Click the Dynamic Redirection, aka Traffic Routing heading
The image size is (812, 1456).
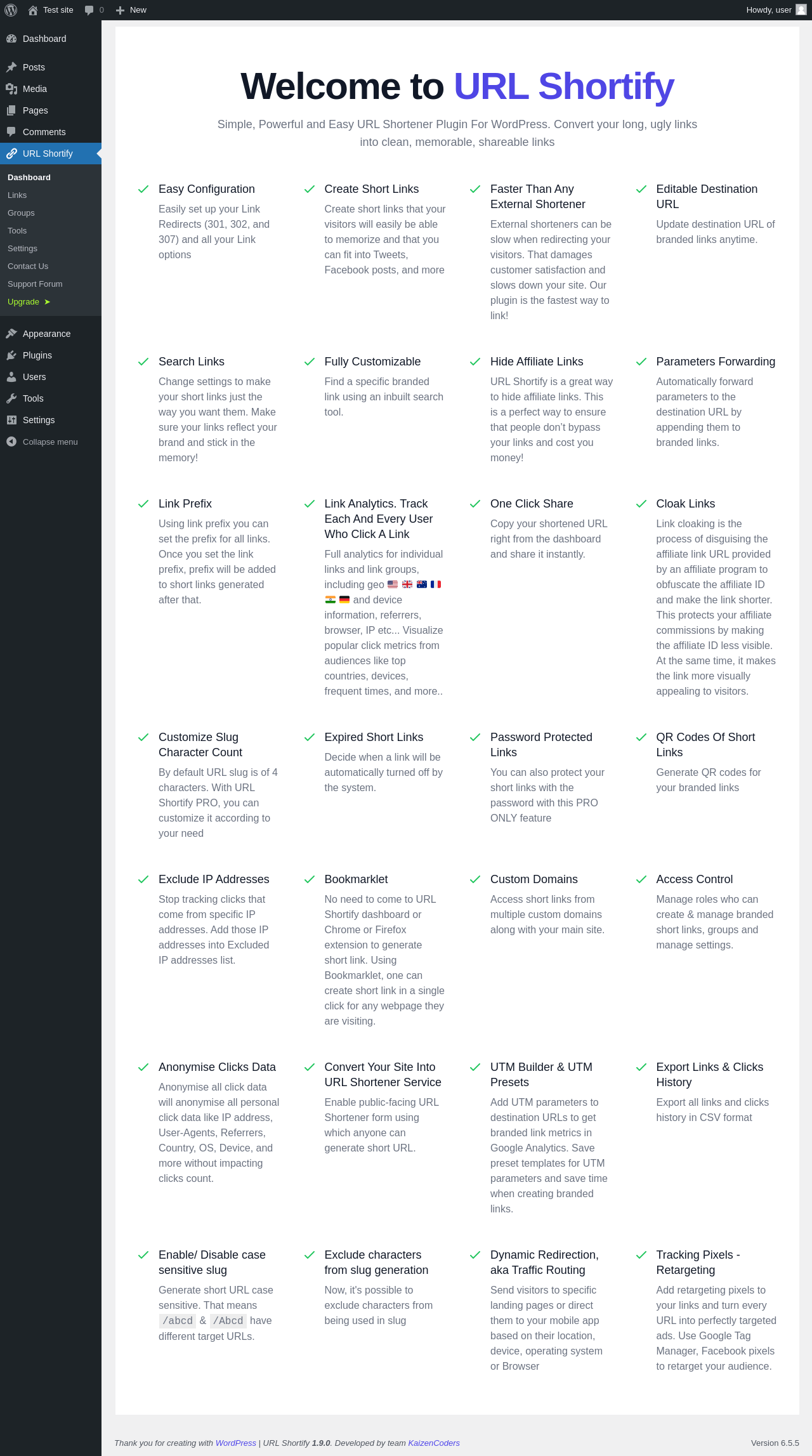(x=544, y=1263)
